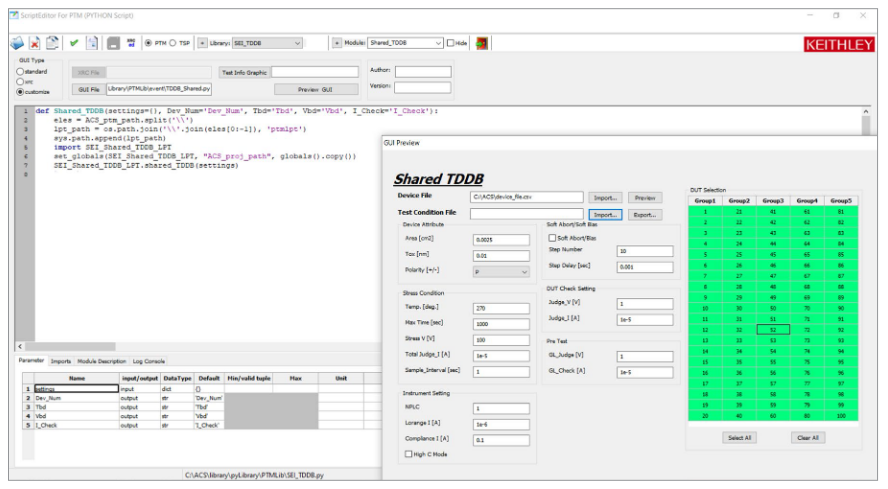Click the exit icon next to Hide
Screen dimensions: 888x489
coord(482,44)
